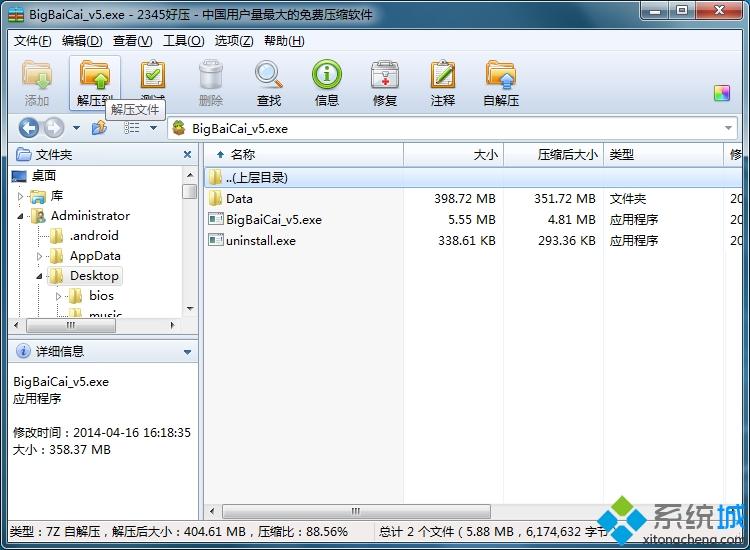Screen dimensions: 750x550
Task: Click the uninstall.exe application icon
Action: coord(216,240)
